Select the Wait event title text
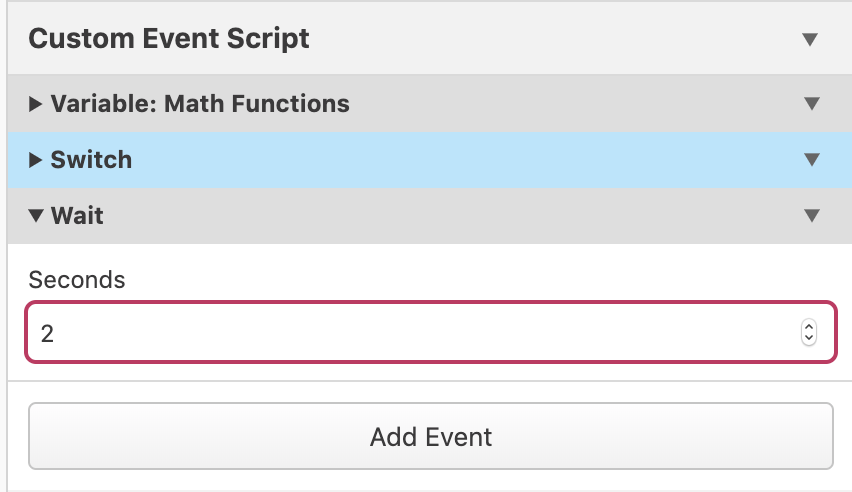The width and height of the screenshot is (852, 492). [x=77, y=216]
